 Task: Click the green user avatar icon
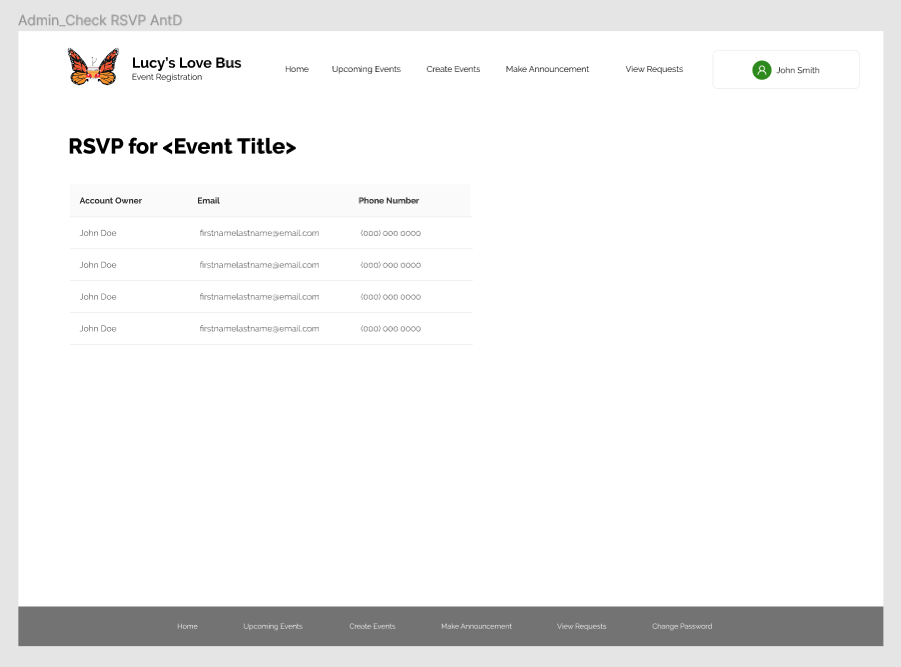[x=761, y=70]
